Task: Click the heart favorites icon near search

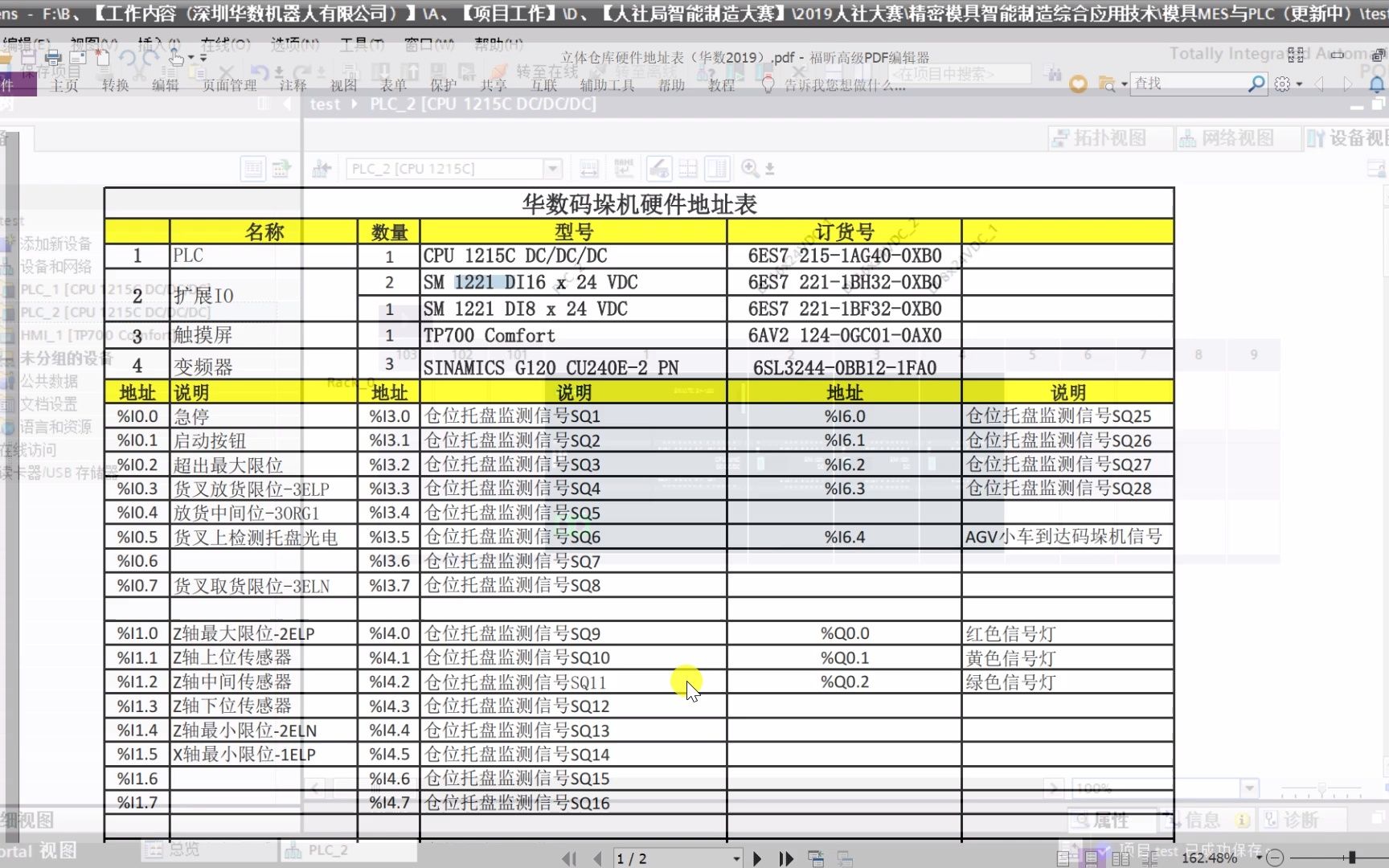Action: pos(1079,84)
